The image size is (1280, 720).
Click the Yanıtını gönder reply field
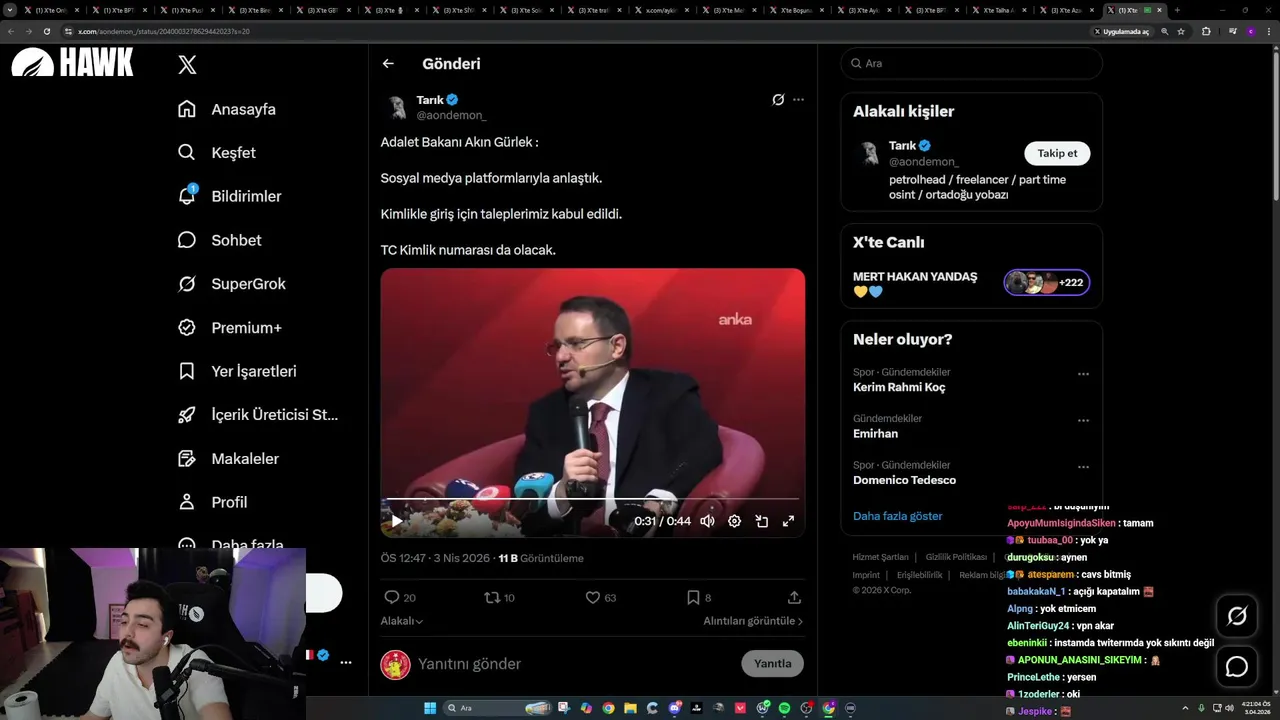click(x=576, y=664)
